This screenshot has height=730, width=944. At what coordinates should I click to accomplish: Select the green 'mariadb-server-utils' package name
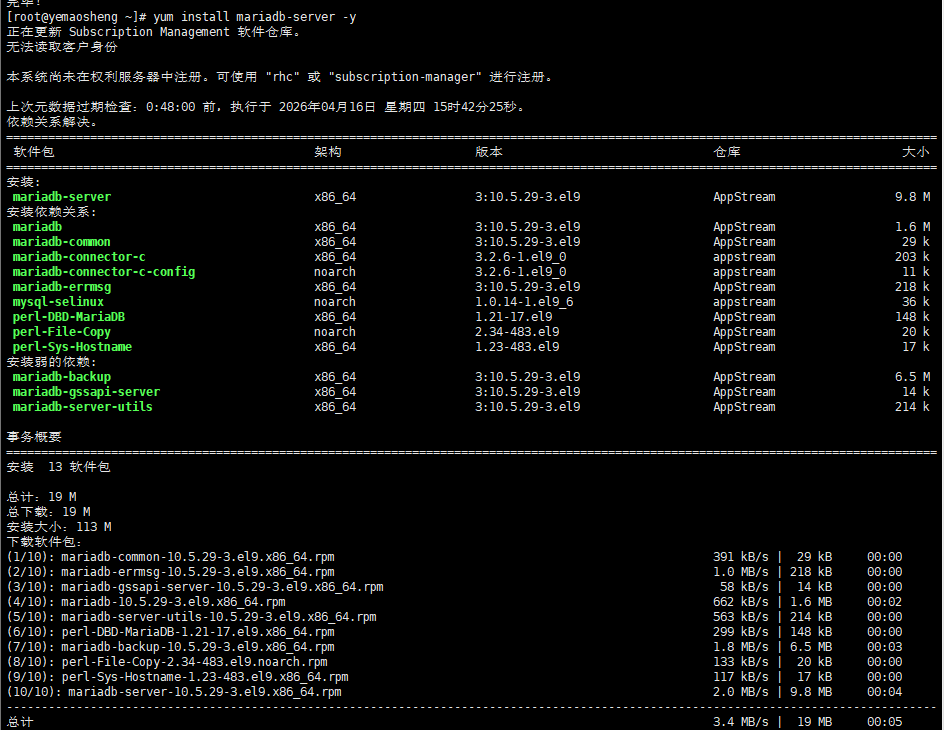pyautogui.click(x=82, y=407)
